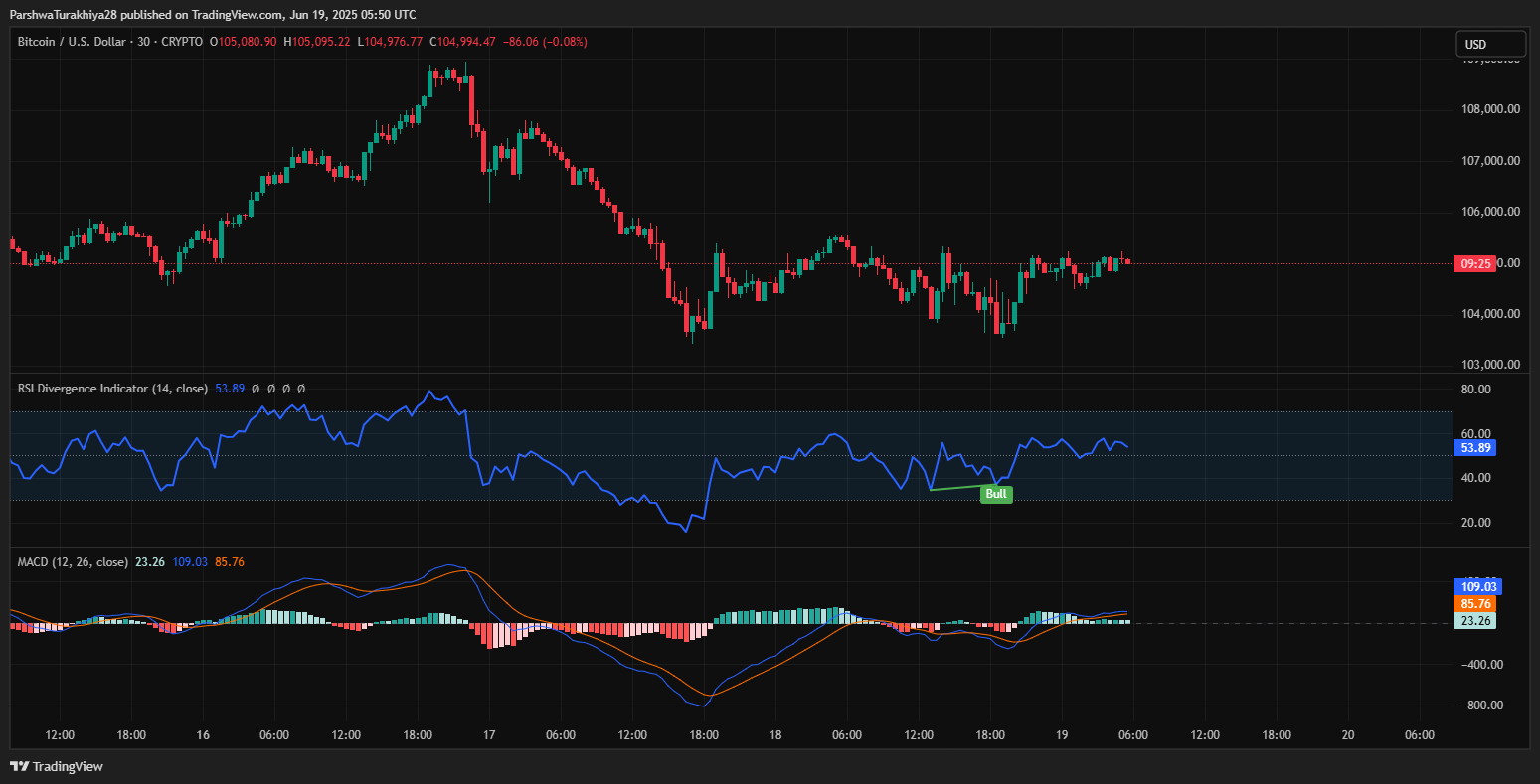Viewport: 1540px width, 784px height.
Task: Click the orange 85.76 signal axis tag
Action: (1475, 603)
